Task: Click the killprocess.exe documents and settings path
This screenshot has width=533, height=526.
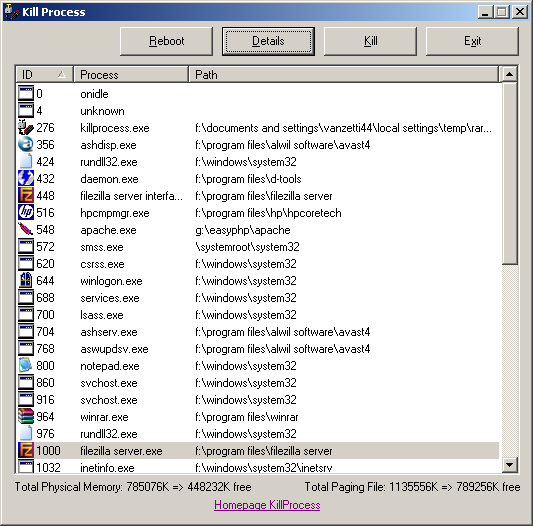Action: pos(343,128)
